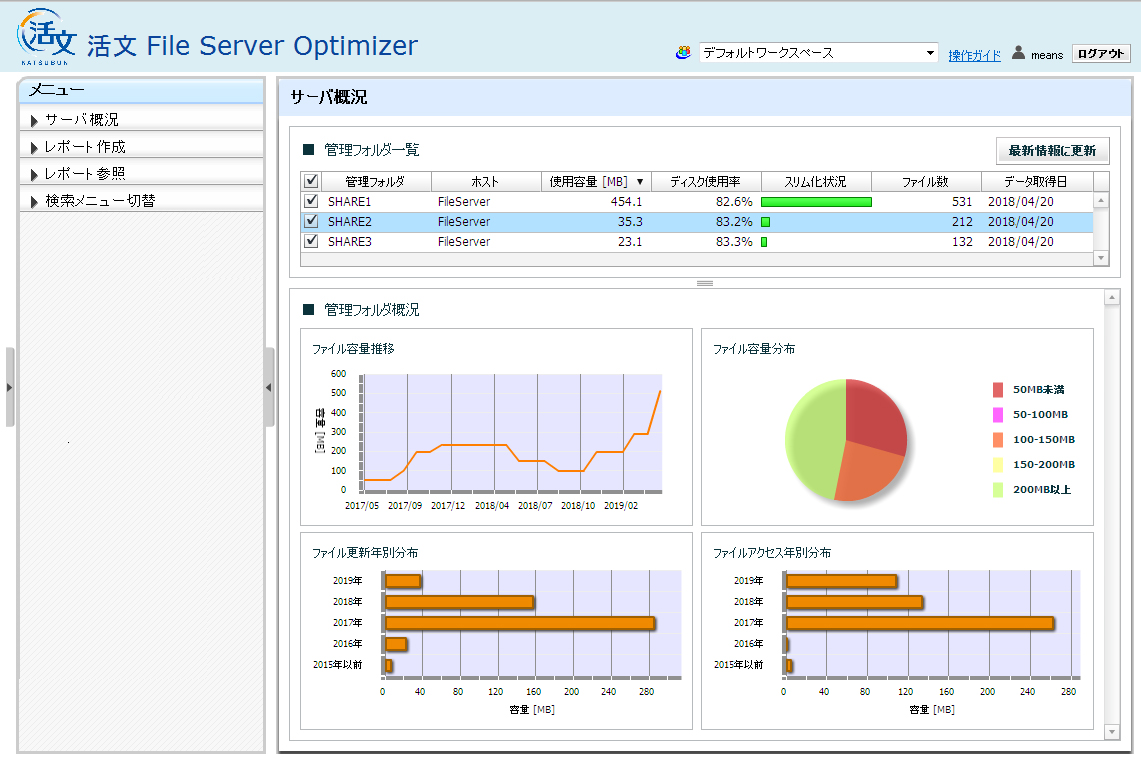Click the horizontal splitter grip between panels

(704, 284)
